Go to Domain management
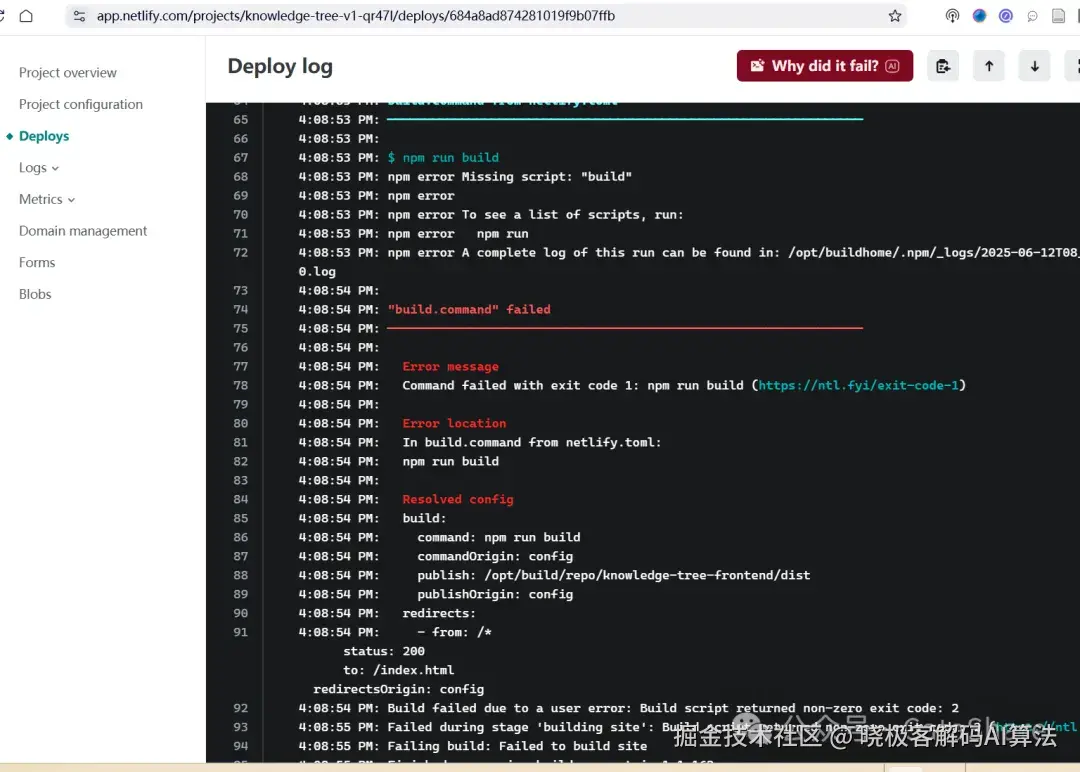The image size is (1080, 772). click(x=83, y=231)
